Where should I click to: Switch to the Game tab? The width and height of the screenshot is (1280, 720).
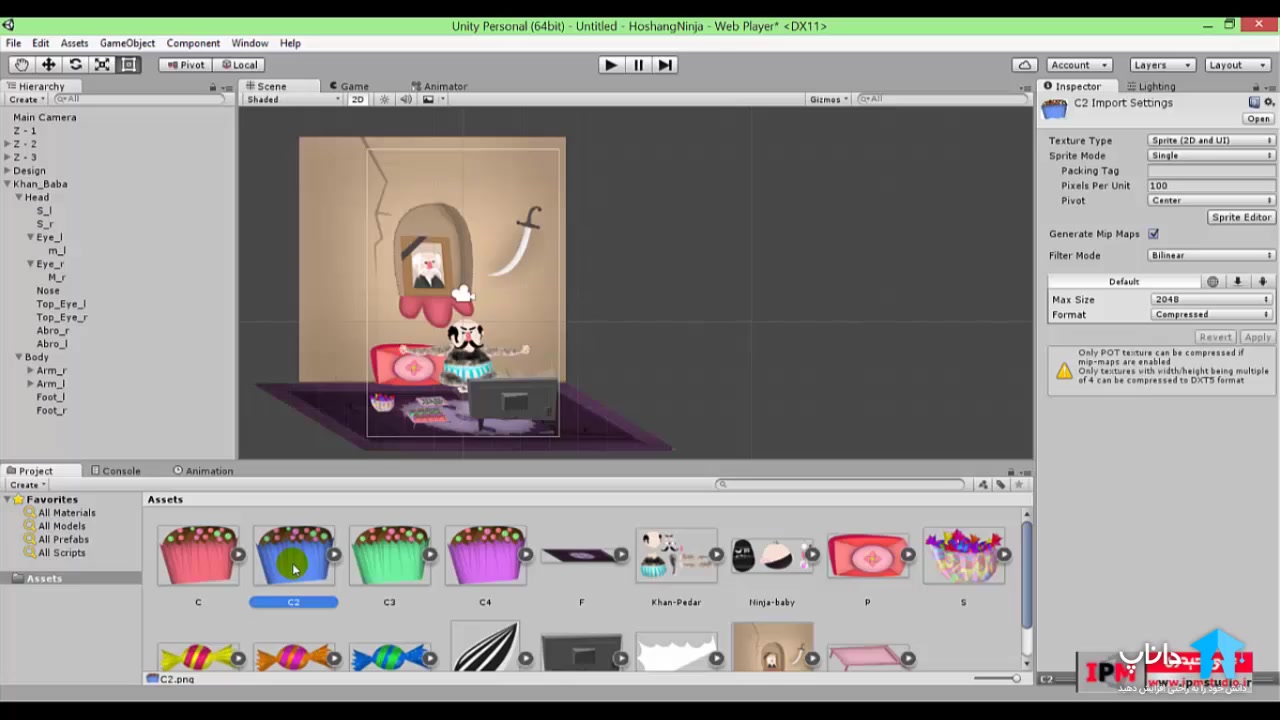(348, 87)
